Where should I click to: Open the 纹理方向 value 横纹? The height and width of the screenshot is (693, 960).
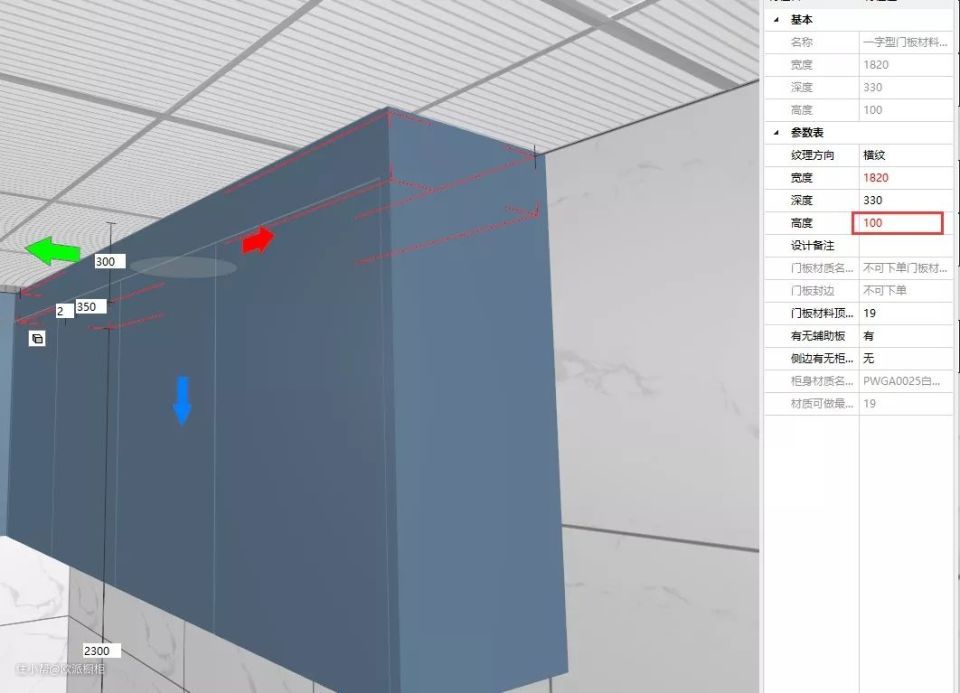pos(905,155)
